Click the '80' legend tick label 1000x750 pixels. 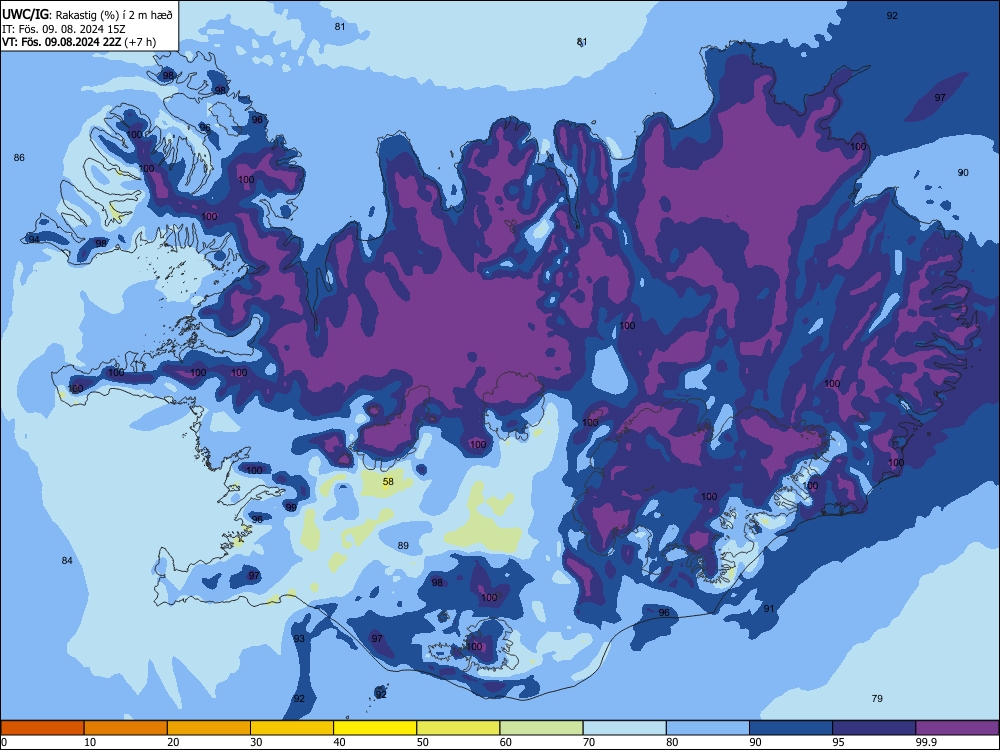(672, 742)
